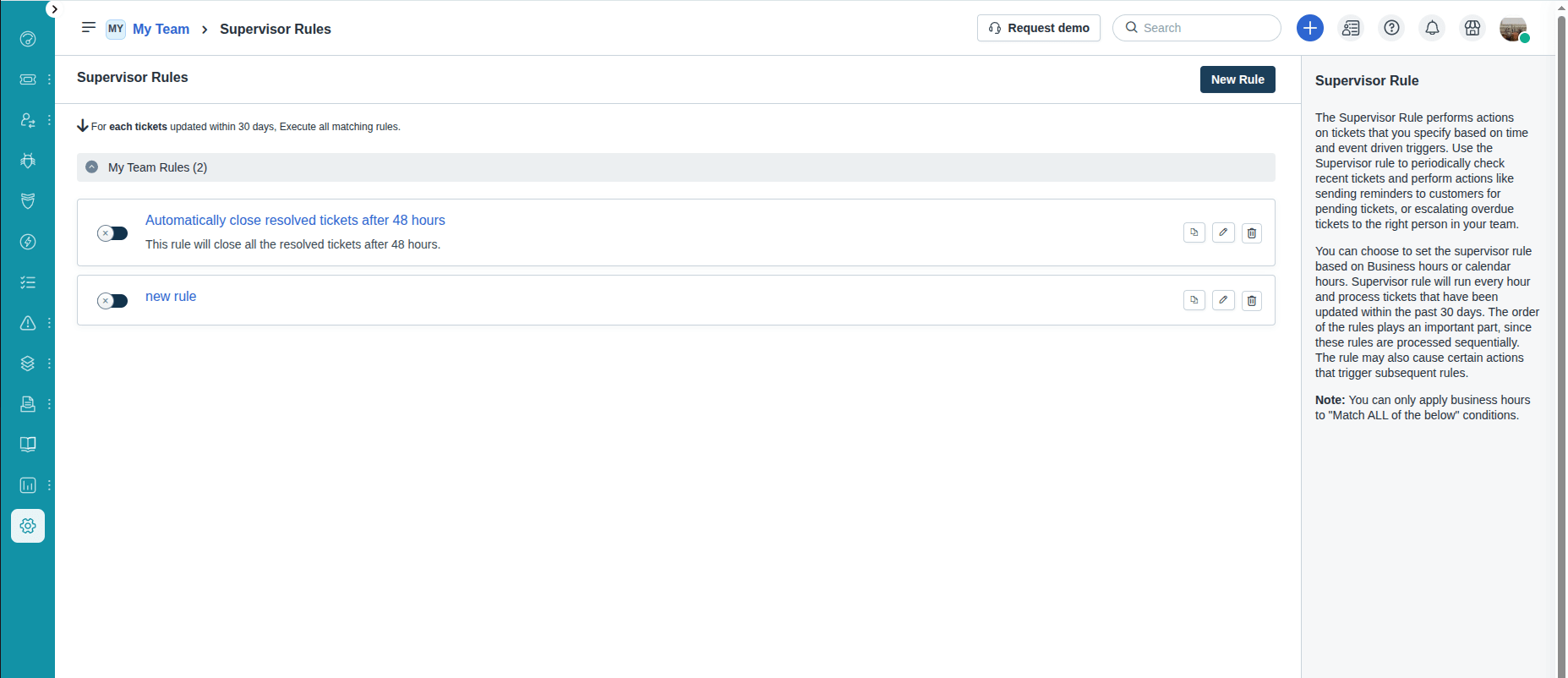Enable the 'new rule' toggle switch
The width and height of the screenshot is (1568, 678).
112,301
